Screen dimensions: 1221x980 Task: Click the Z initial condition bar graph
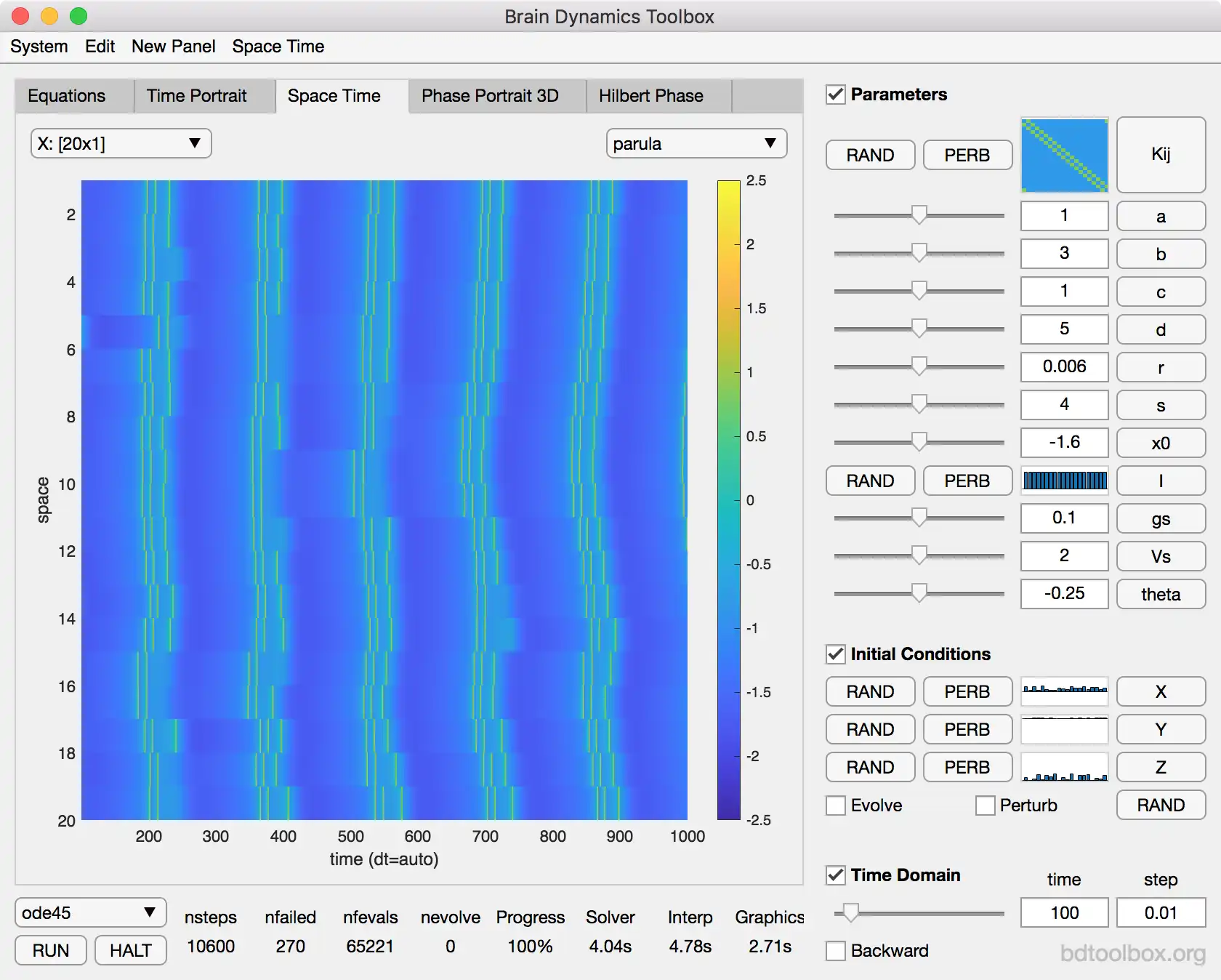[x=1064, y=767]
